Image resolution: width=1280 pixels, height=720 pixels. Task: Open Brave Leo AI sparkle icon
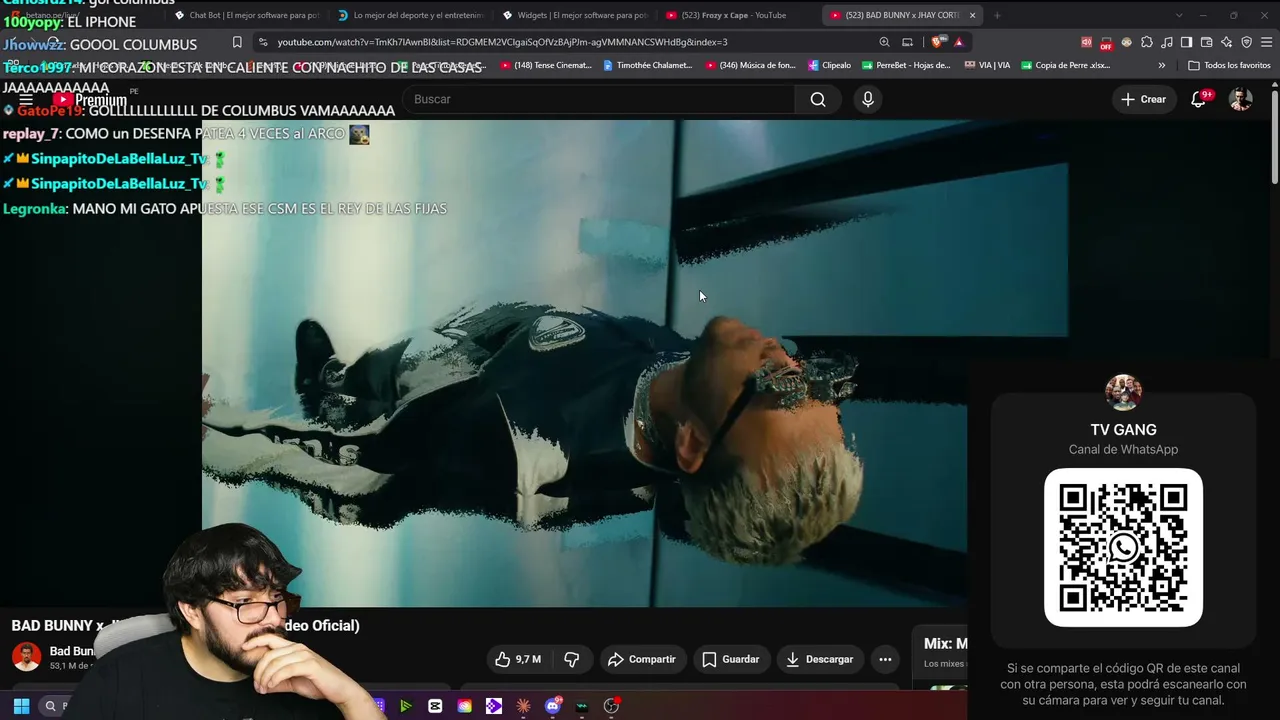(x=1227, y=42)
